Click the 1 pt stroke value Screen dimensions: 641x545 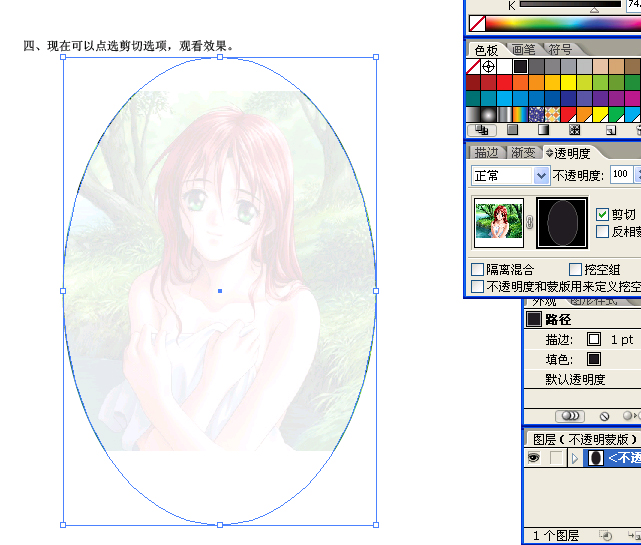[622, 339]
